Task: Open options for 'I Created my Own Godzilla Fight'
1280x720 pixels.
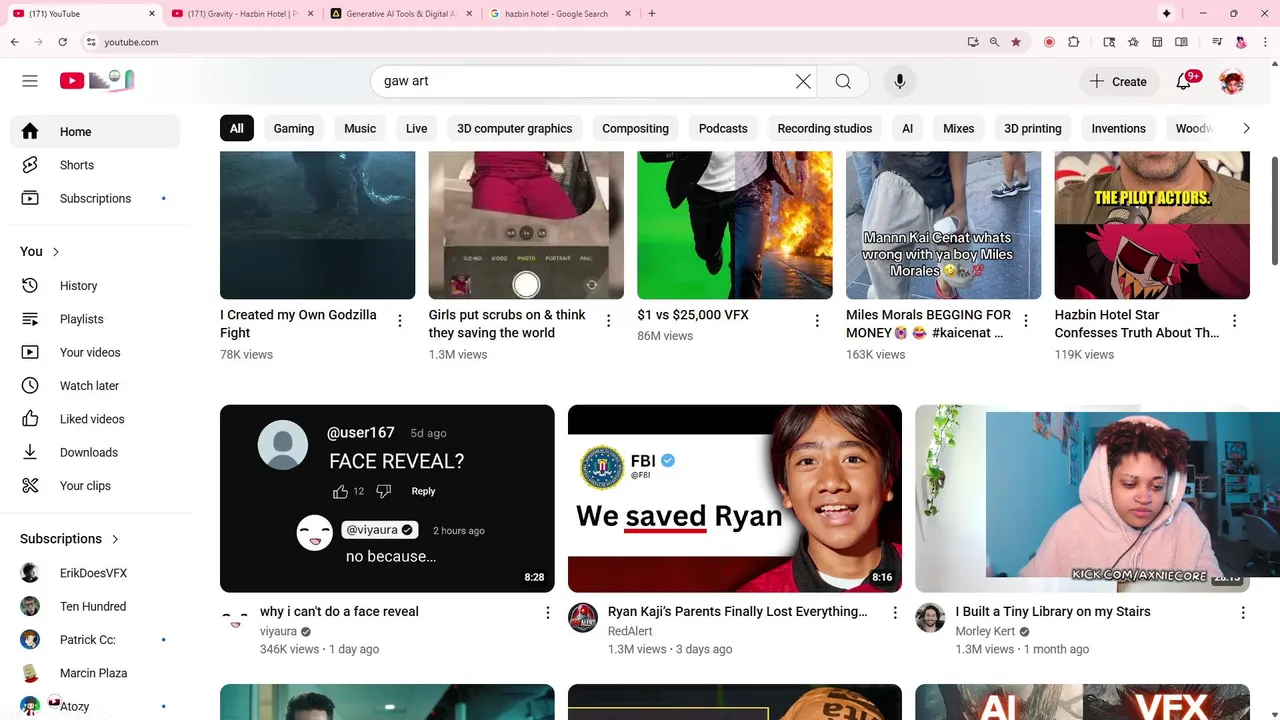Action: point(400,321)
